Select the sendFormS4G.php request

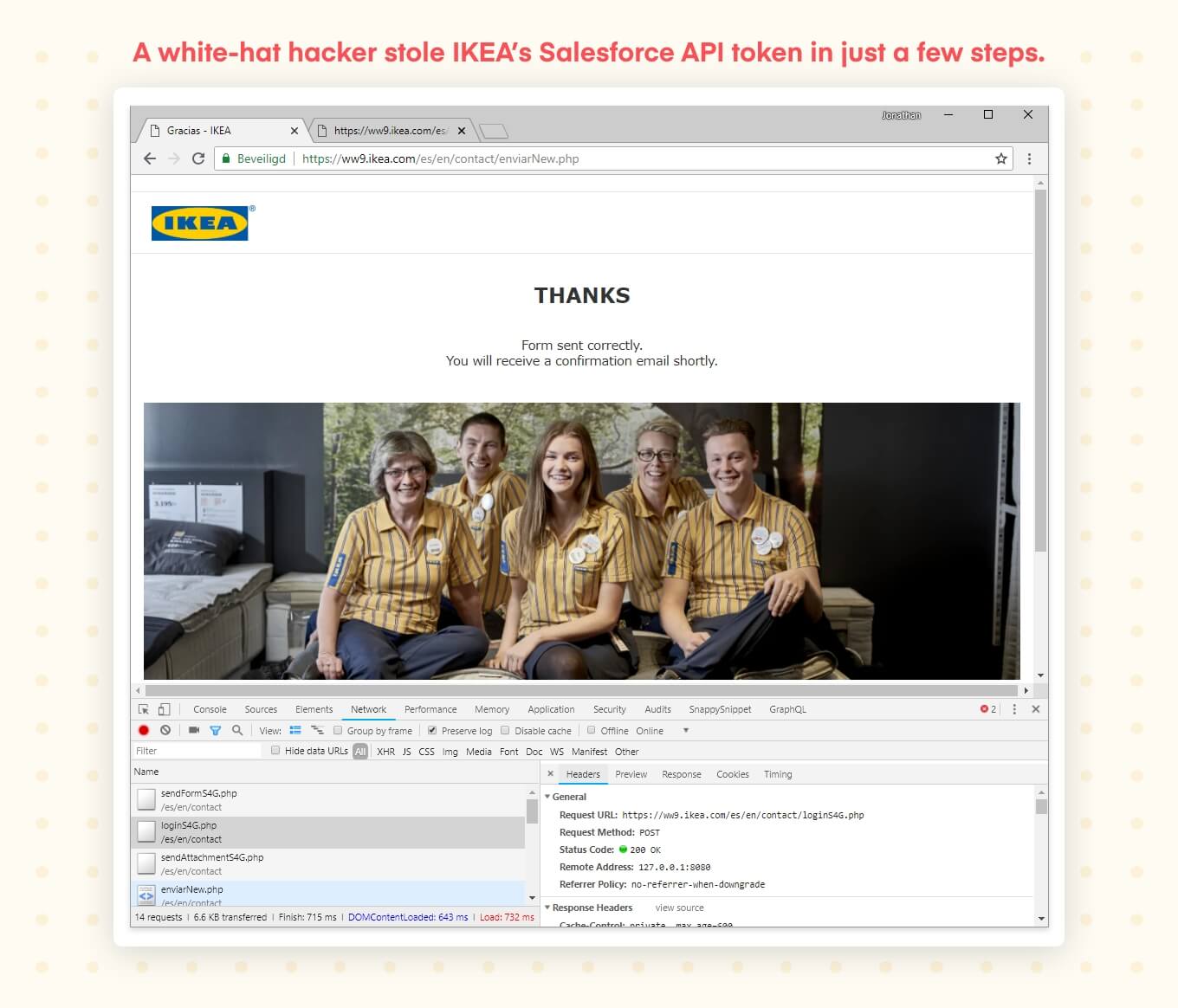[327, 799]
